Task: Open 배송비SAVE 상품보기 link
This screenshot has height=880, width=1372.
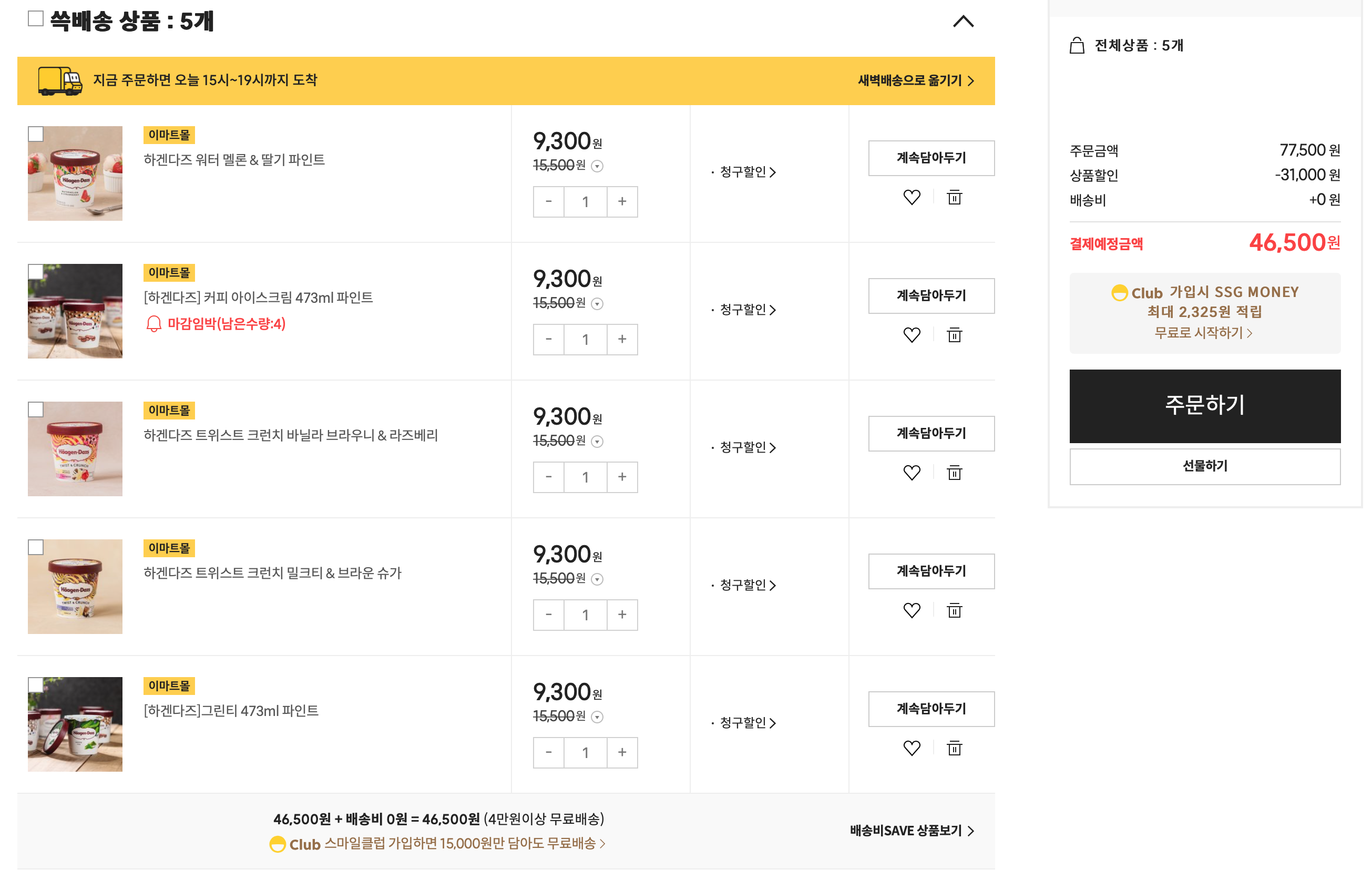Action: tap(912, 830)
